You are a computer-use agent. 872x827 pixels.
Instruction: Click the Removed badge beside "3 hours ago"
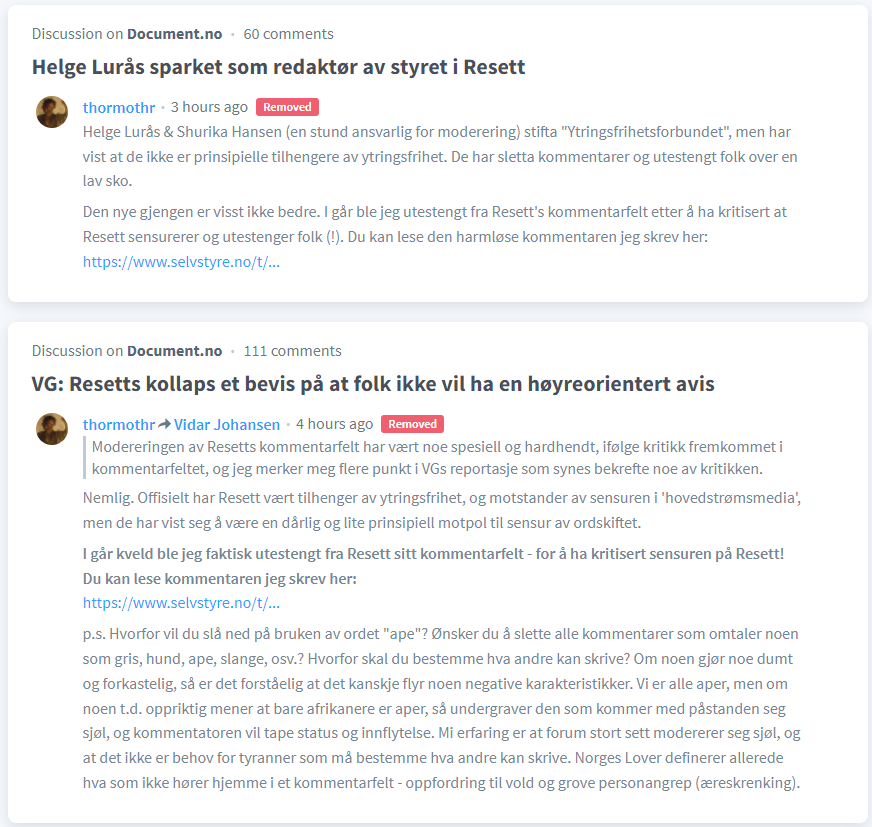(x=287, y=107)
